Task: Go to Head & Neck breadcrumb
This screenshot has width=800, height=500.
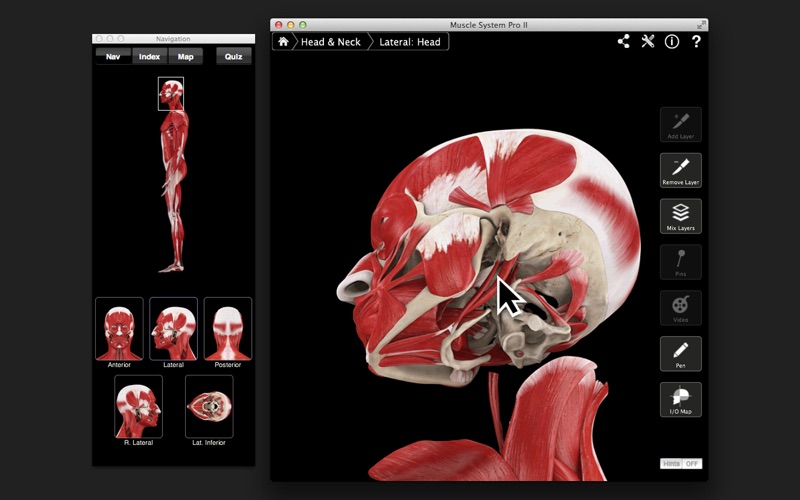Action: pos(330,42)
